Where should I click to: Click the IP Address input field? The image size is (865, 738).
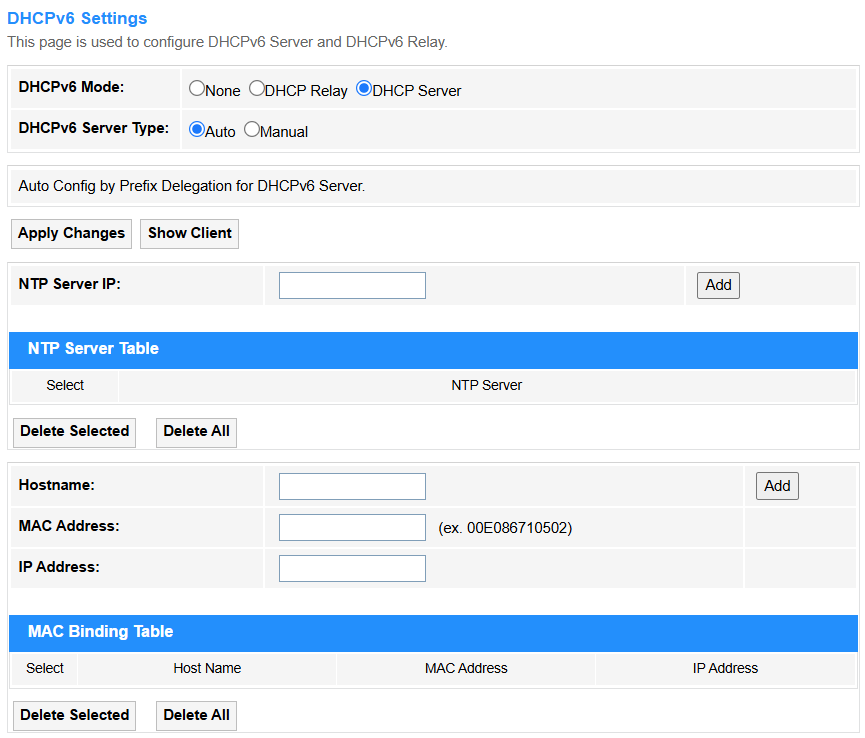(352, 568)
